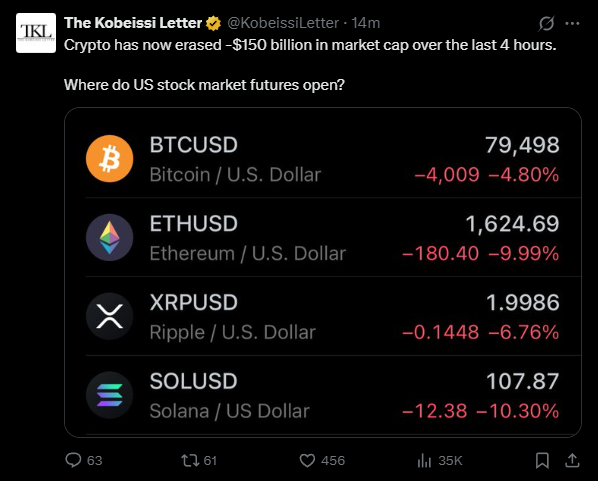Open The Kobeissi Letter profile avatar

[36, 33]
